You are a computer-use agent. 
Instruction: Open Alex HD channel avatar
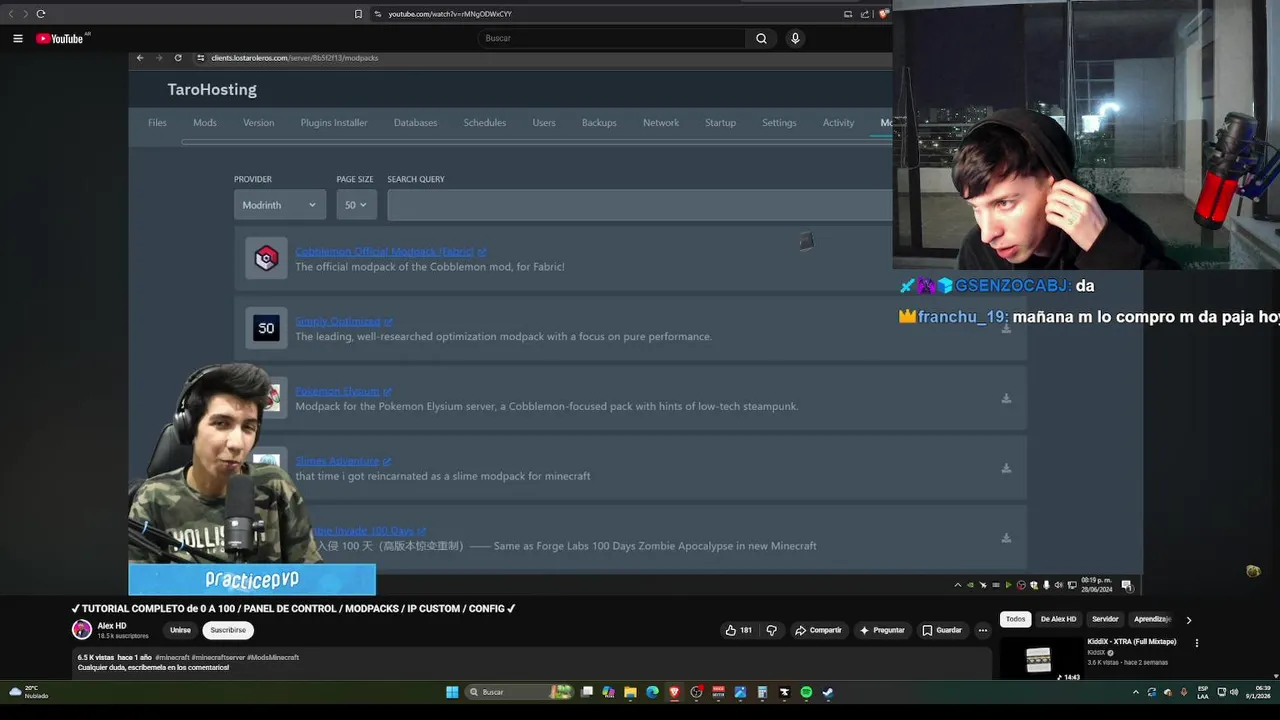coord(81,630)
